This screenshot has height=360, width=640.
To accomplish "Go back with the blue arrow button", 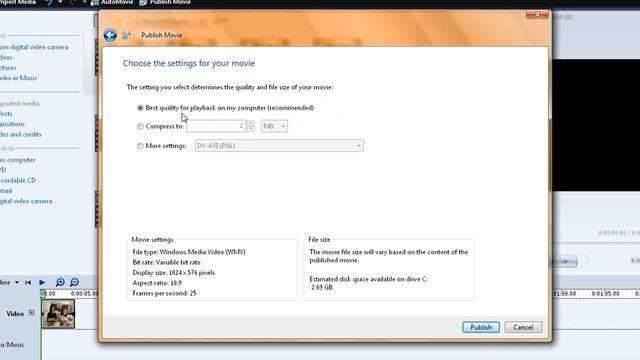I will (110, 35).
